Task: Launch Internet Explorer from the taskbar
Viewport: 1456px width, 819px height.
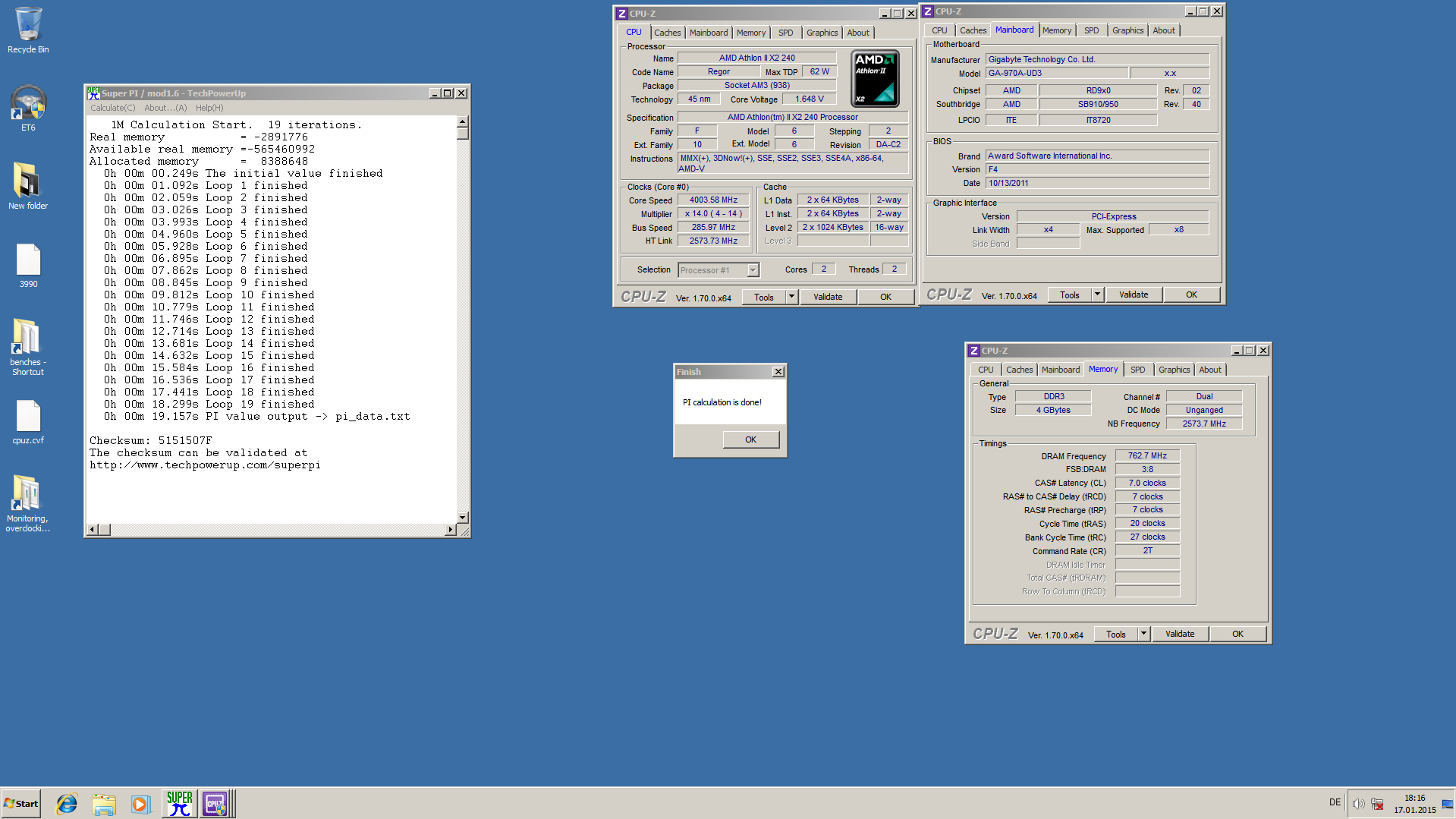Action: 67,803
